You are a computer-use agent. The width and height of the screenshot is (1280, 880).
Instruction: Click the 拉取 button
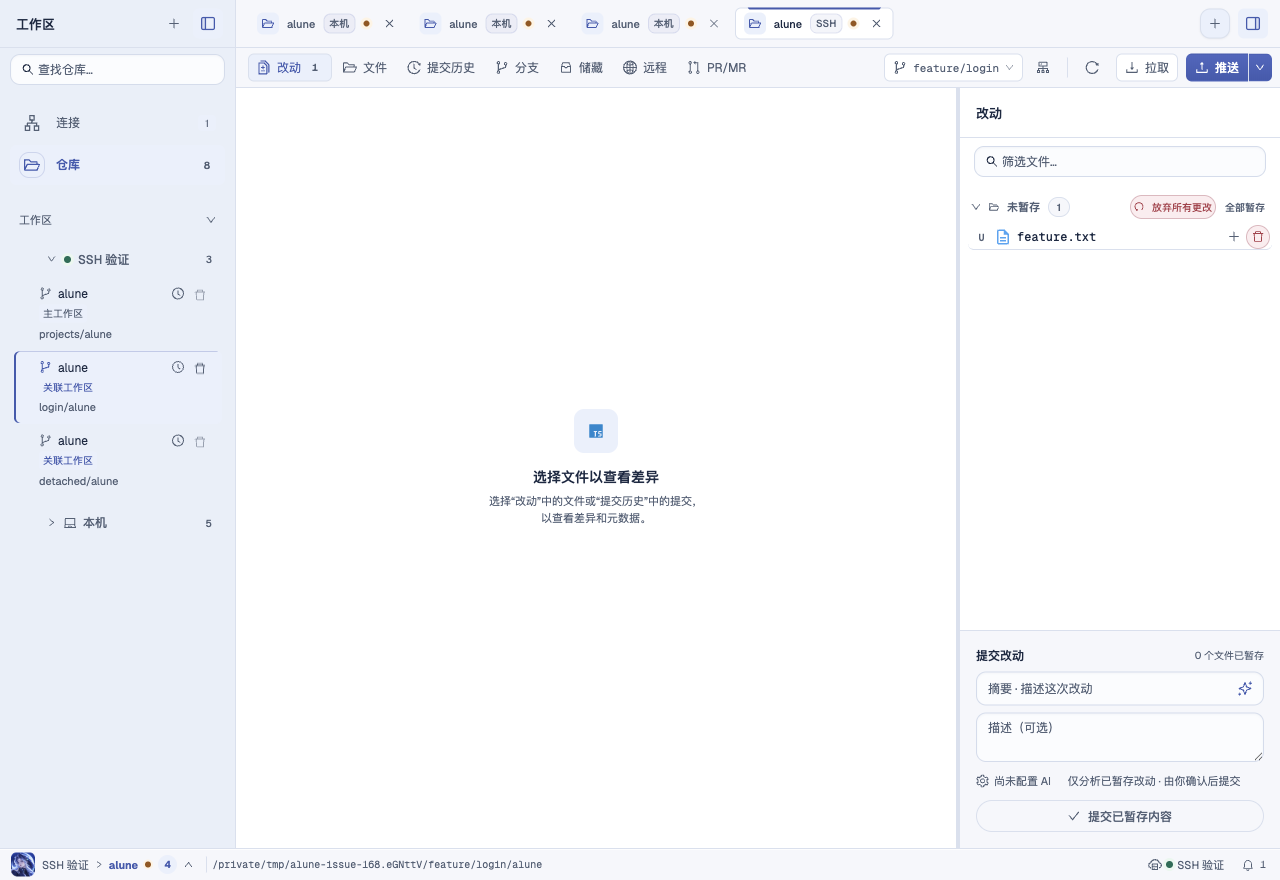tap(1147, 68)
